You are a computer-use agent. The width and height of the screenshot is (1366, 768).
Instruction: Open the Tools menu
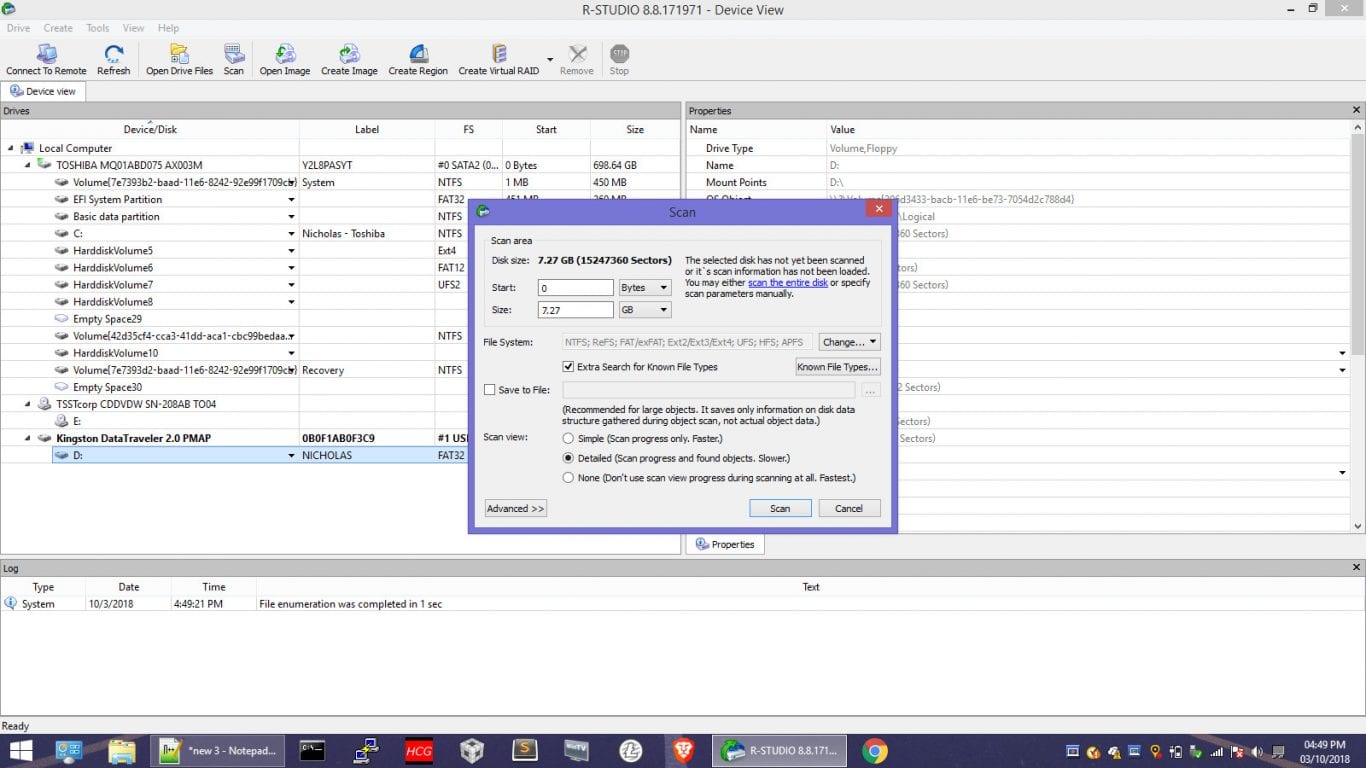click(x=98, y=28)
